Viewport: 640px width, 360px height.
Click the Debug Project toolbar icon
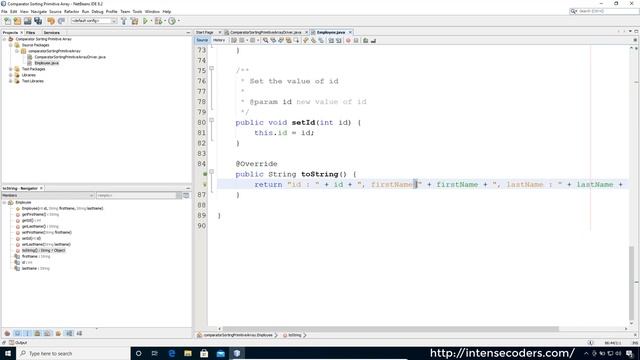158,21
